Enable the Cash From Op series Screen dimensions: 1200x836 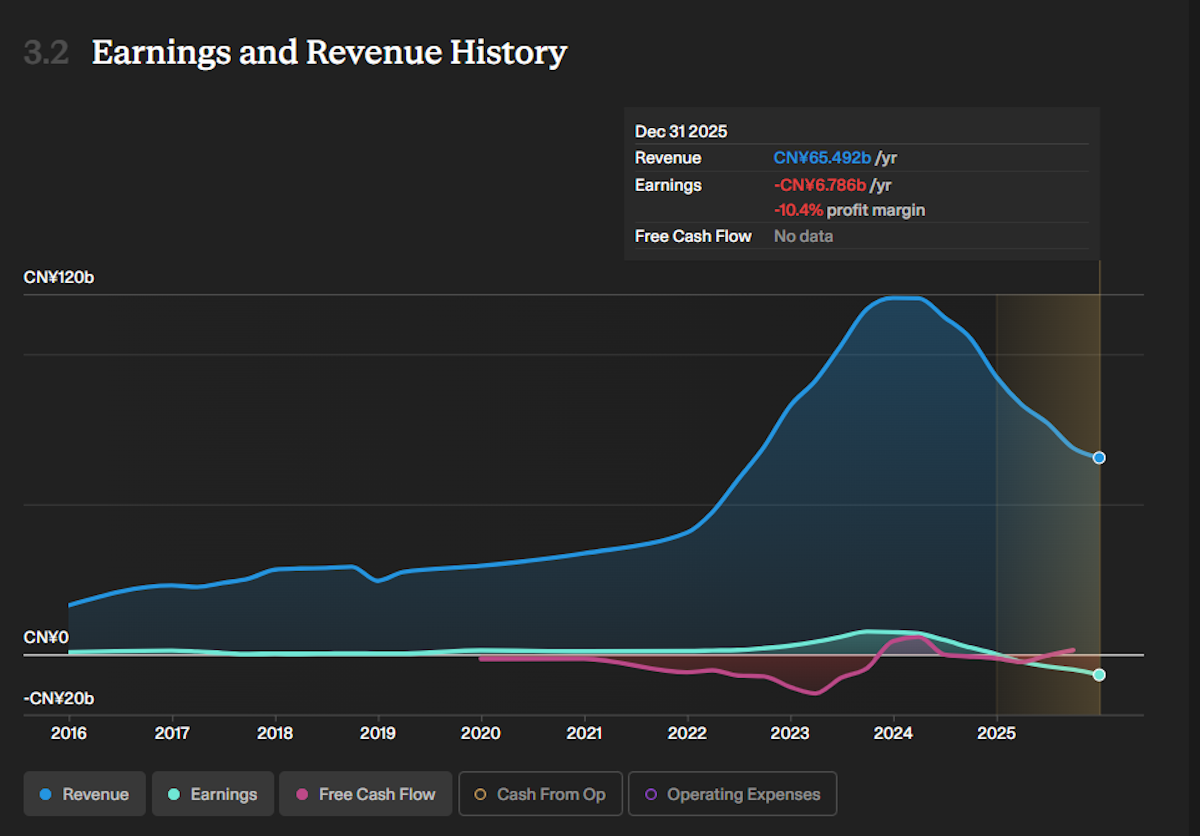tap(540, 794)
